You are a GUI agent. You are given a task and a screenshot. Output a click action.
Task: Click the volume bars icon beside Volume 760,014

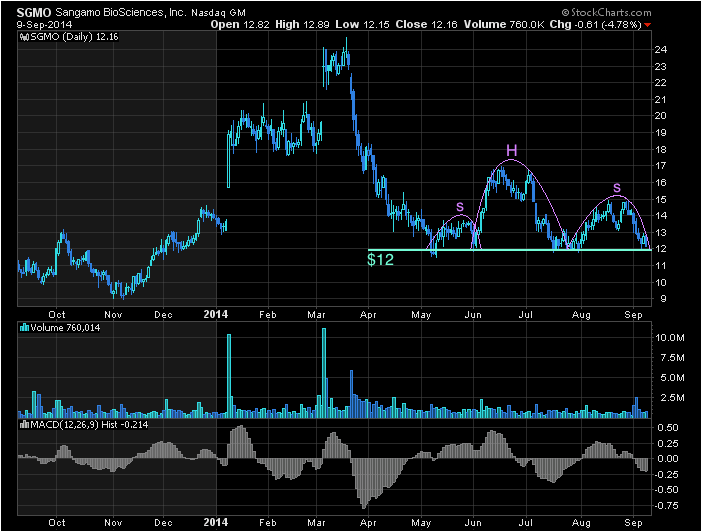(25, 328)
